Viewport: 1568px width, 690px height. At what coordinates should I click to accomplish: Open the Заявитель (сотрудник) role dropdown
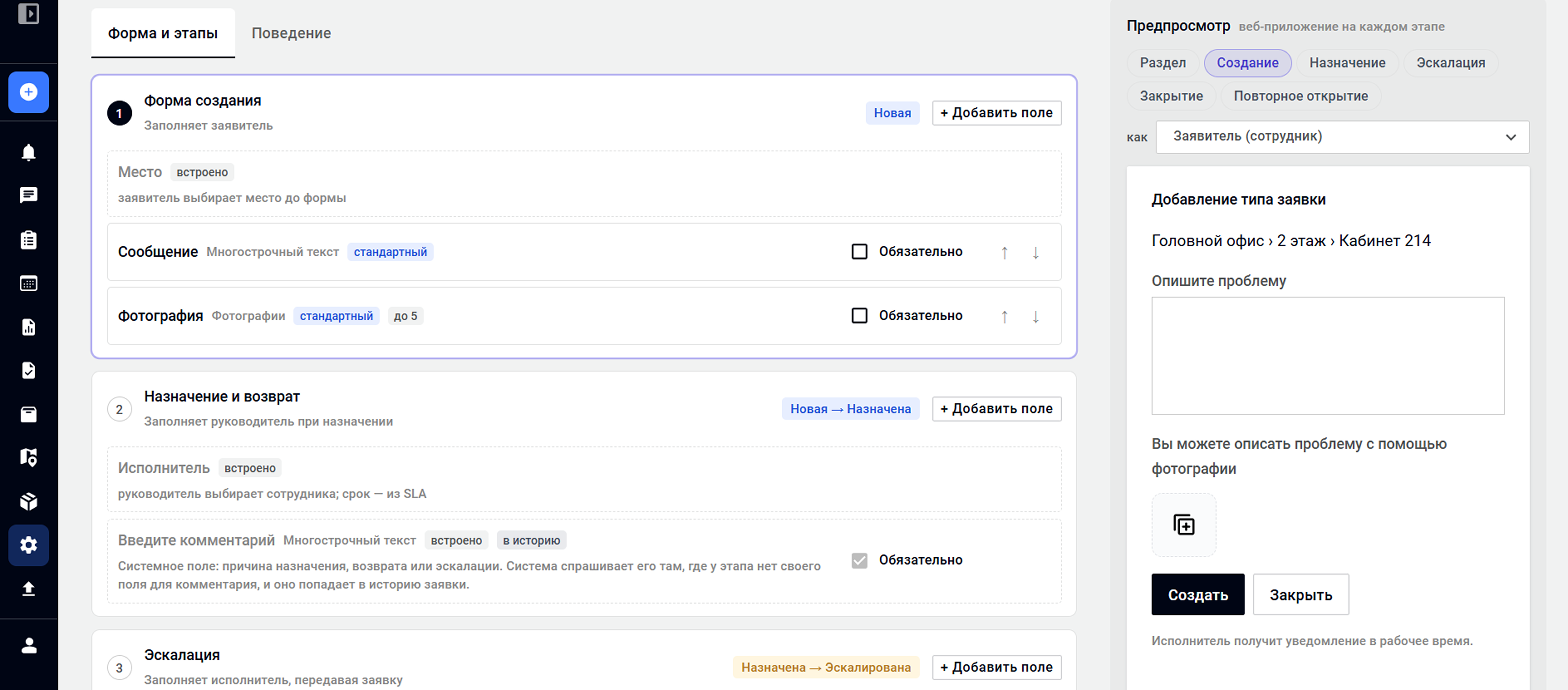coord(1343,136)
